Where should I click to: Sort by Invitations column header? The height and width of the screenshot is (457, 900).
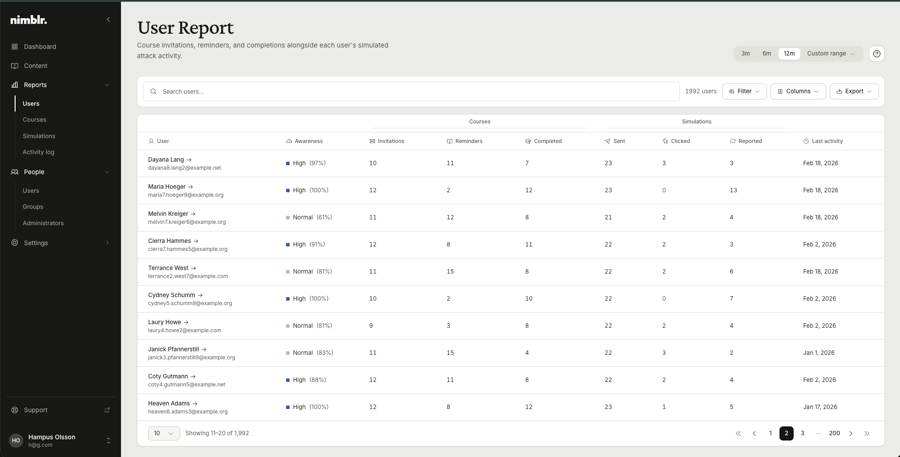click(x=387, y=141)
